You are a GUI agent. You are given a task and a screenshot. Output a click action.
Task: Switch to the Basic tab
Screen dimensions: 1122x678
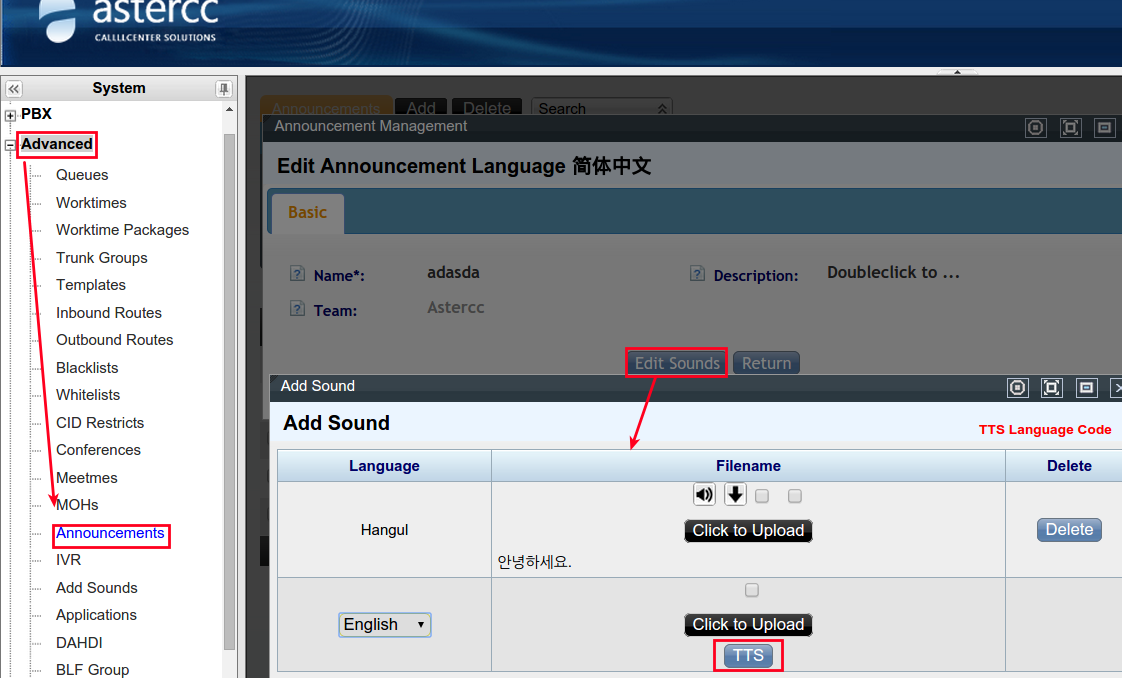pyautogui.click(x=307, y=213)
